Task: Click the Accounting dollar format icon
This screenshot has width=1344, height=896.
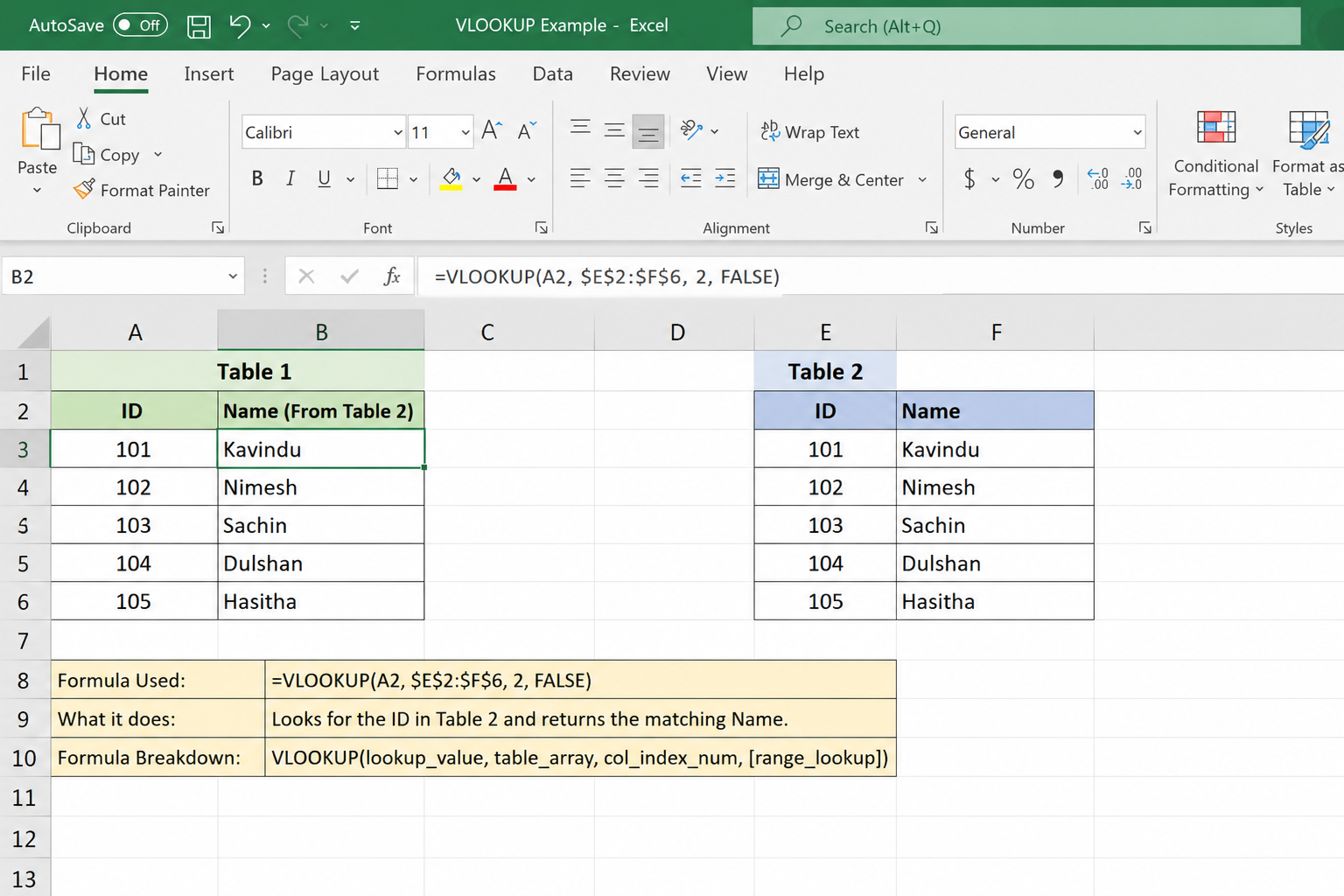Action: 969,178
